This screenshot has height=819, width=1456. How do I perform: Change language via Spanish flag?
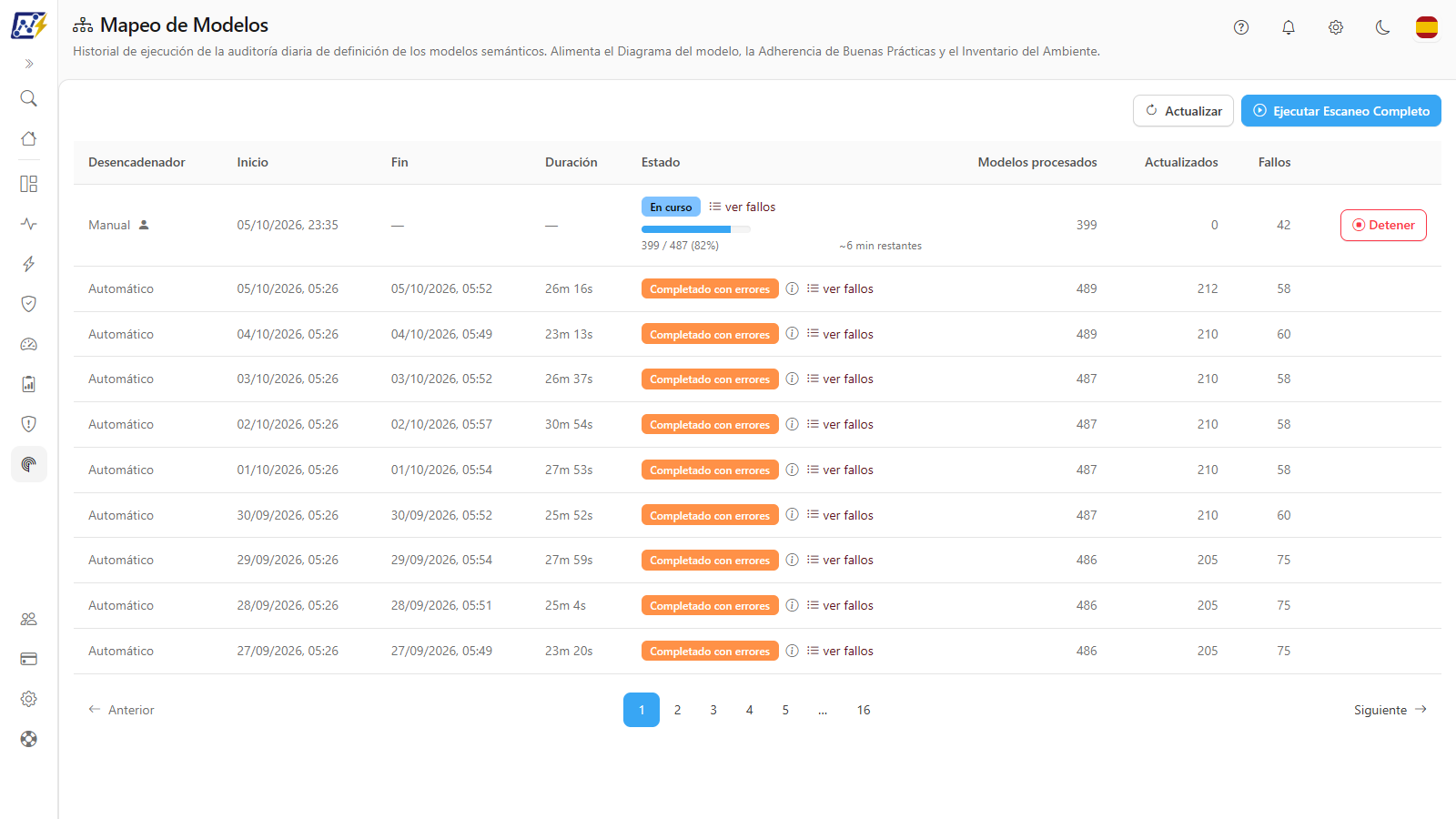[1427, 27]
